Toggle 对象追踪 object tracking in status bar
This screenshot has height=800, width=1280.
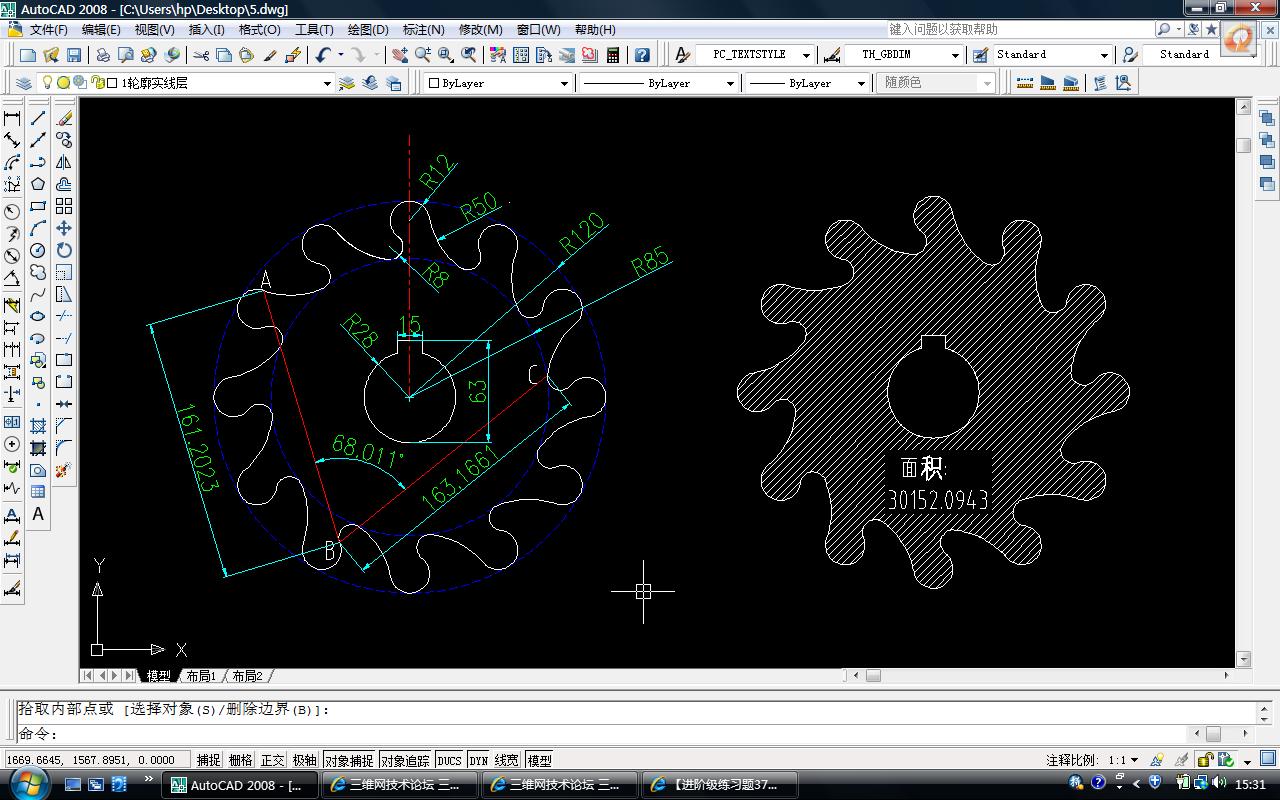coord(405,760)
